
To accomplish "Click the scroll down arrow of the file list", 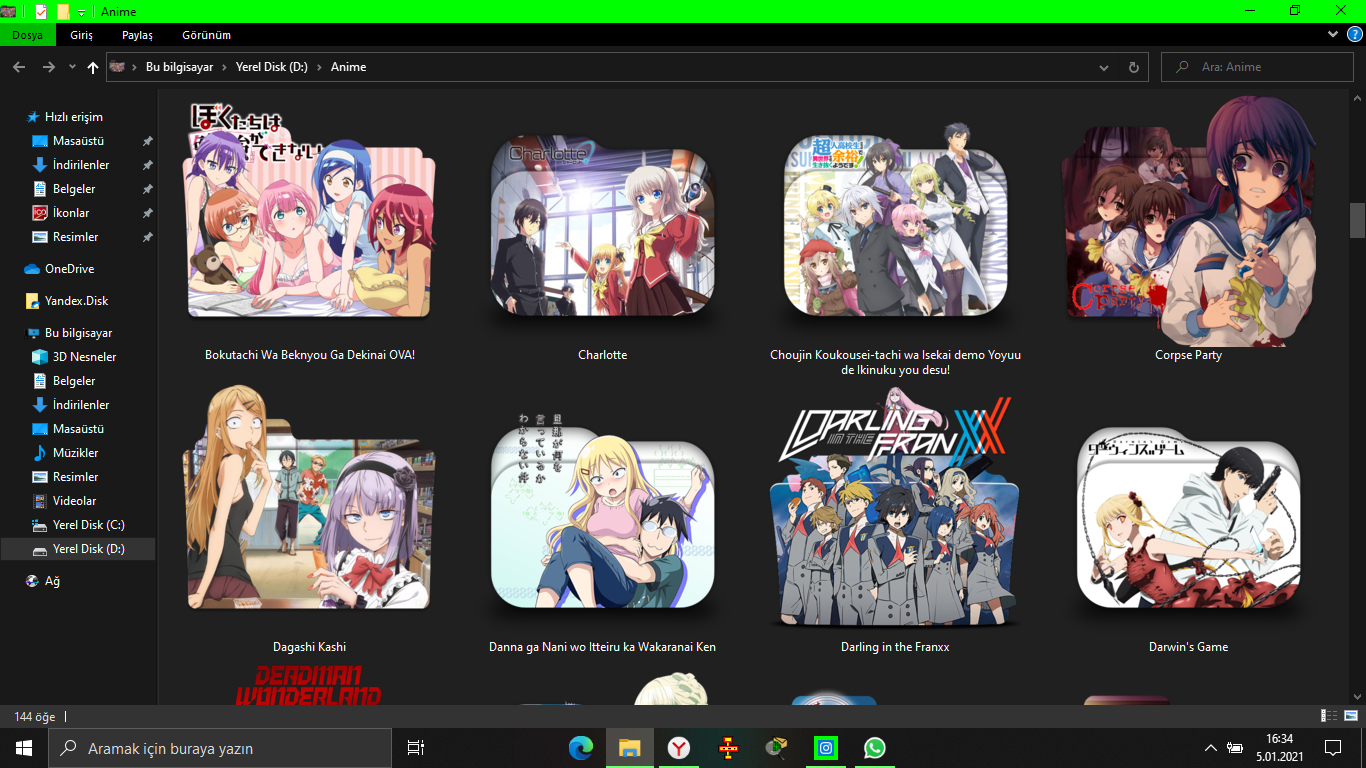I will [x=1357, y=696].
